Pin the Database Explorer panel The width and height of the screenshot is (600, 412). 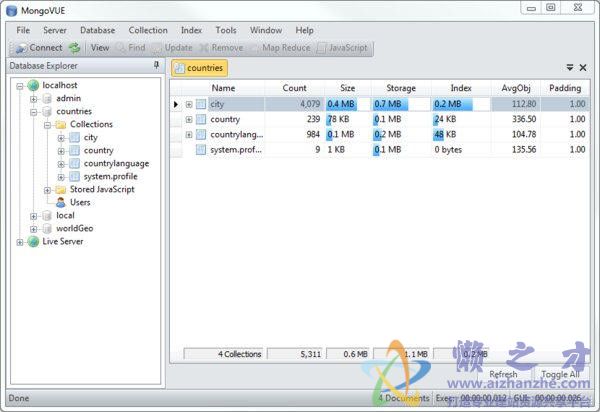tap(156, 65)
